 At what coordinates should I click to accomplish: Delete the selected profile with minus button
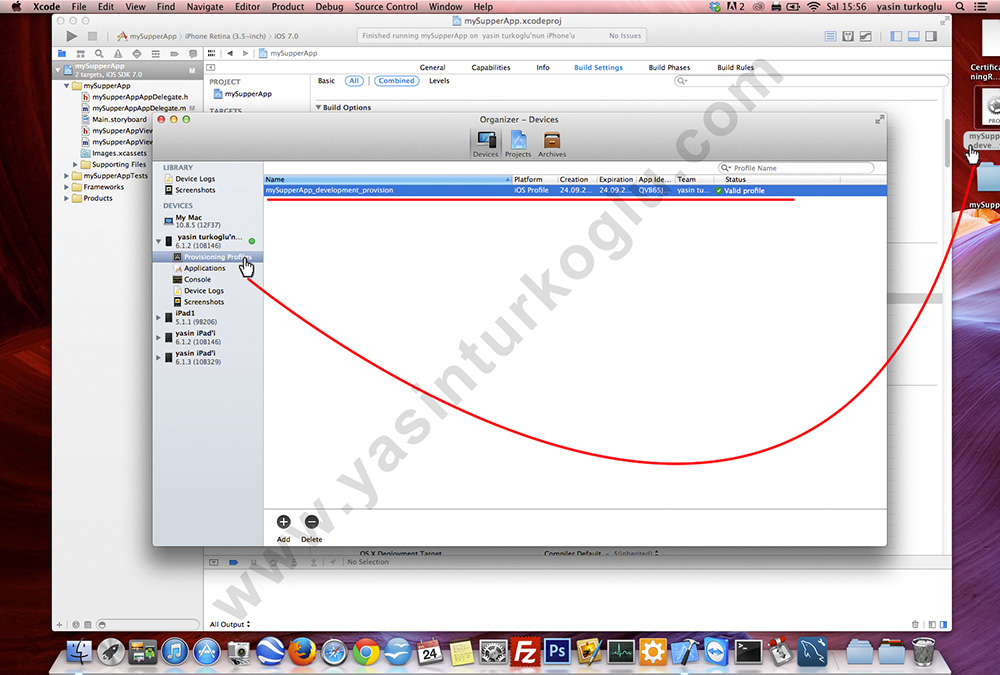pos(311,522)
